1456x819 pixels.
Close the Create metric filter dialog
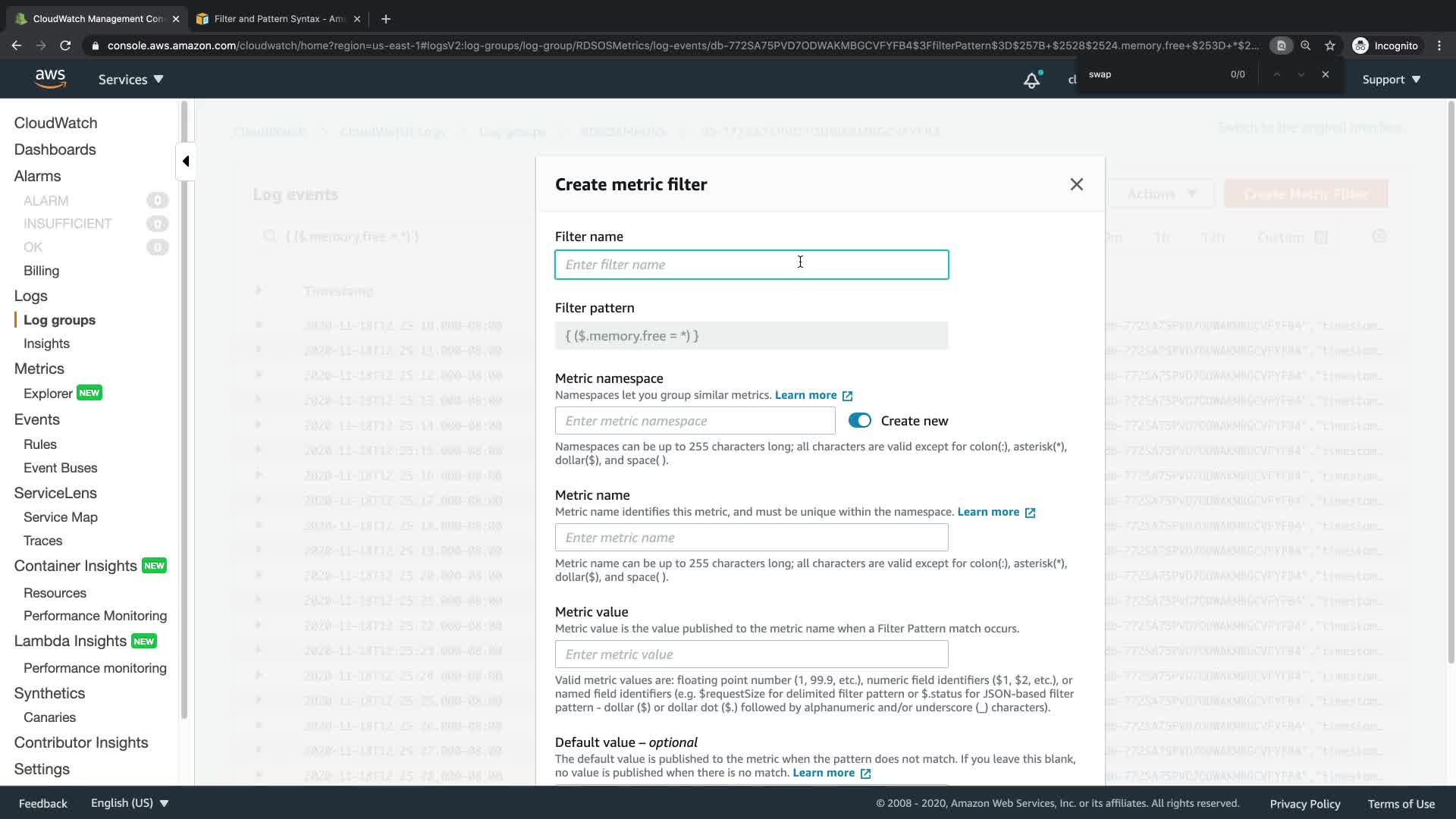(x=1076, y=184)
